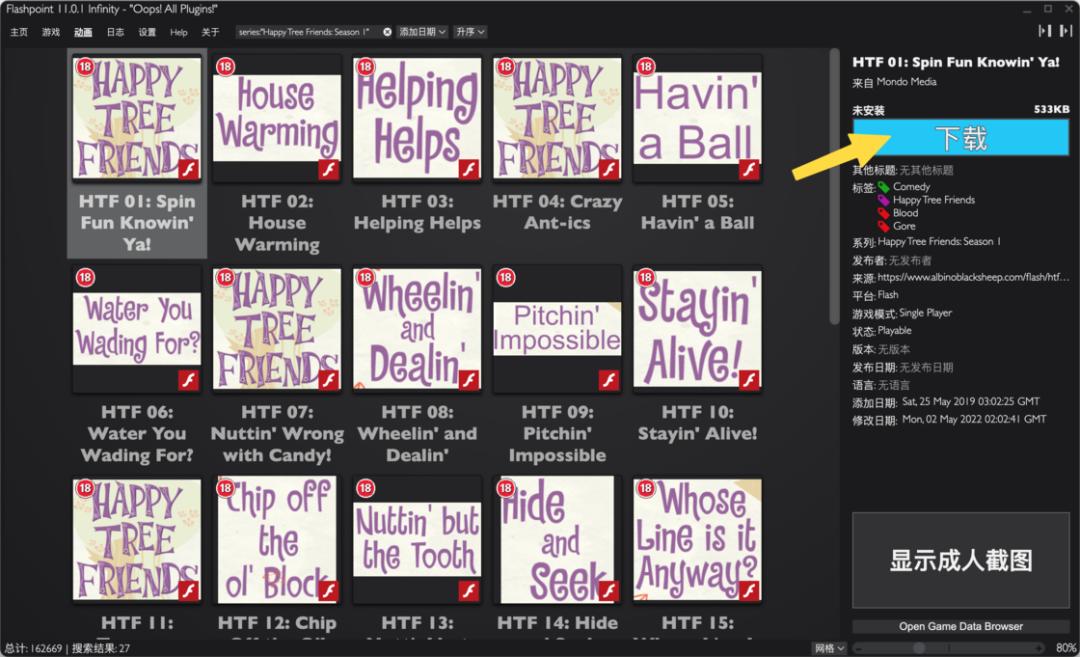The image size is (1080, 657).
Task: Open the 日志 (Logs) tab
Action: pyautogui.click(x=115, y=32)
